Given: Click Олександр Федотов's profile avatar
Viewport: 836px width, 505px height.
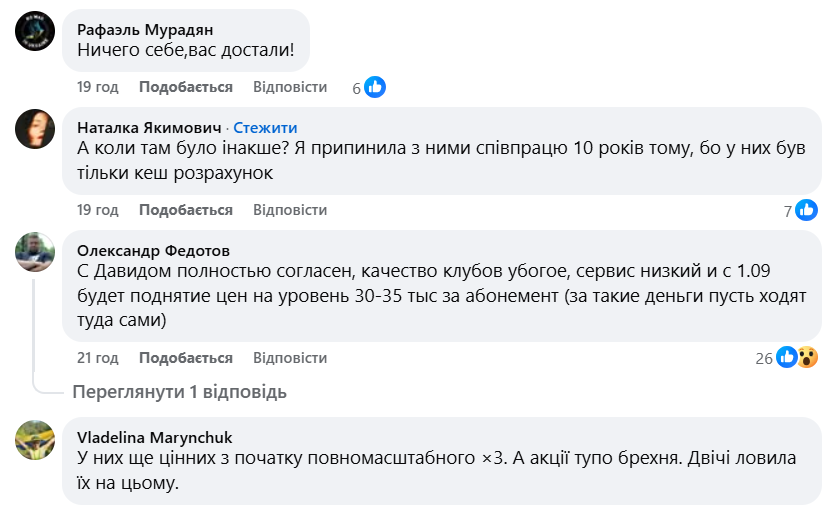Looking at the screenshot, I should click(x=35, y=251).
